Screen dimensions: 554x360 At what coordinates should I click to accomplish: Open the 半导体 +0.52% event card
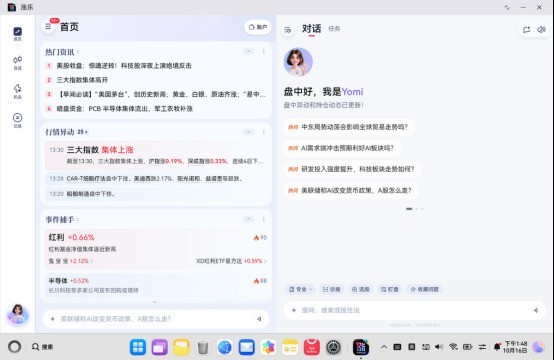point(156,285)
